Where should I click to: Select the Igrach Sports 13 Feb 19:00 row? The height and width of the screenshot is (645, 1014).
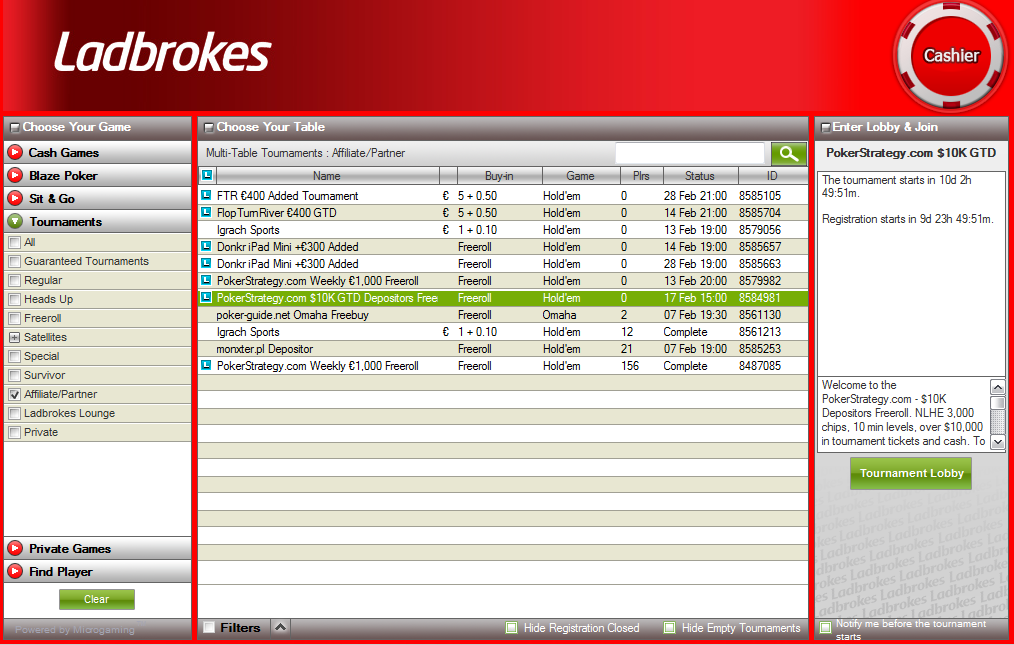pos(502,230)
